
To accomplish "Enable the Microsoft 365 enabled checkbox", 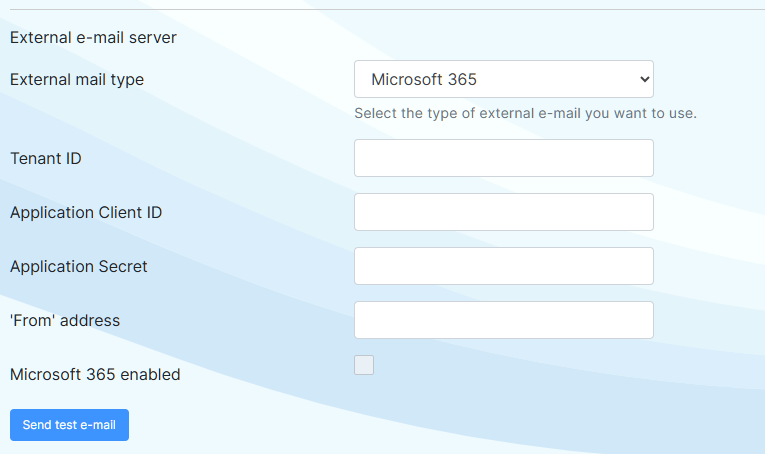I will 364,365.
